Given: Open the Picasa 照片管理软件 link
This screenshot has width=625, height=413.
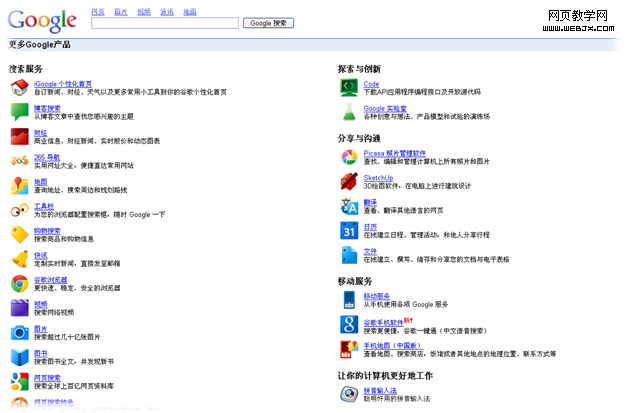Looking at the screenshot, I should coord(394,153).
